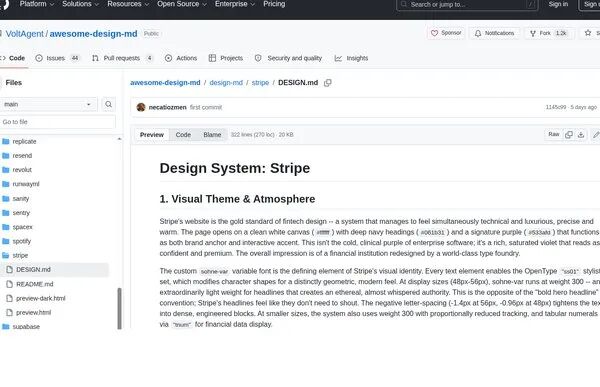Open the Raw file view
Screen dimensions: 600x387
tap(554, 134)
